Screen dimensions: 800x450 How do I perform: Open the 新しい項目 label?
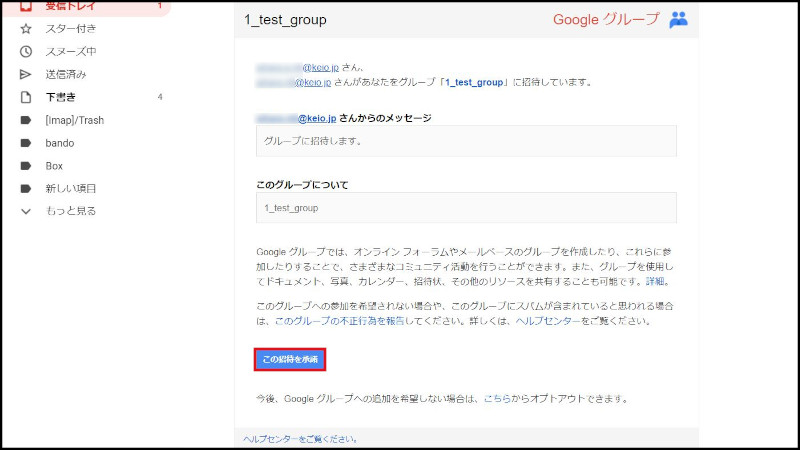tap(71, 189)
